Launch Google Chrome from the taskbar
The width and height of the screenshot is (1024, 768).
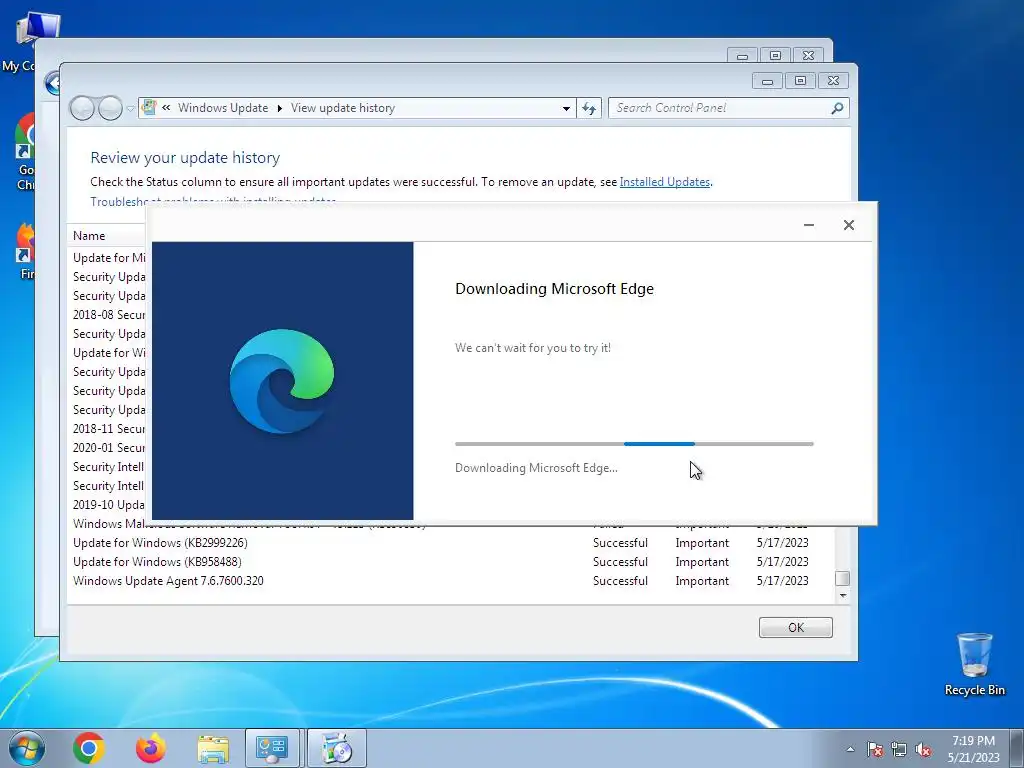[89, 748]
